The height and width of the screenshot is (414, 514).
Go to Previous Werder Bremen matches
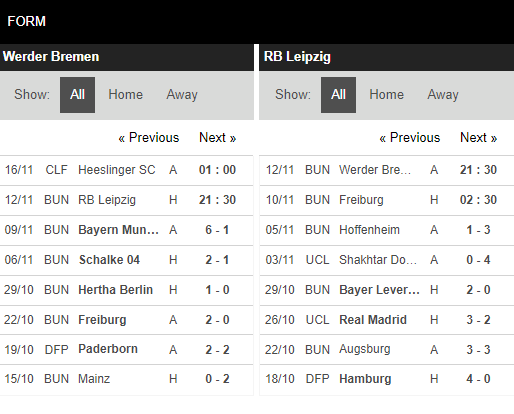(149, 138)
